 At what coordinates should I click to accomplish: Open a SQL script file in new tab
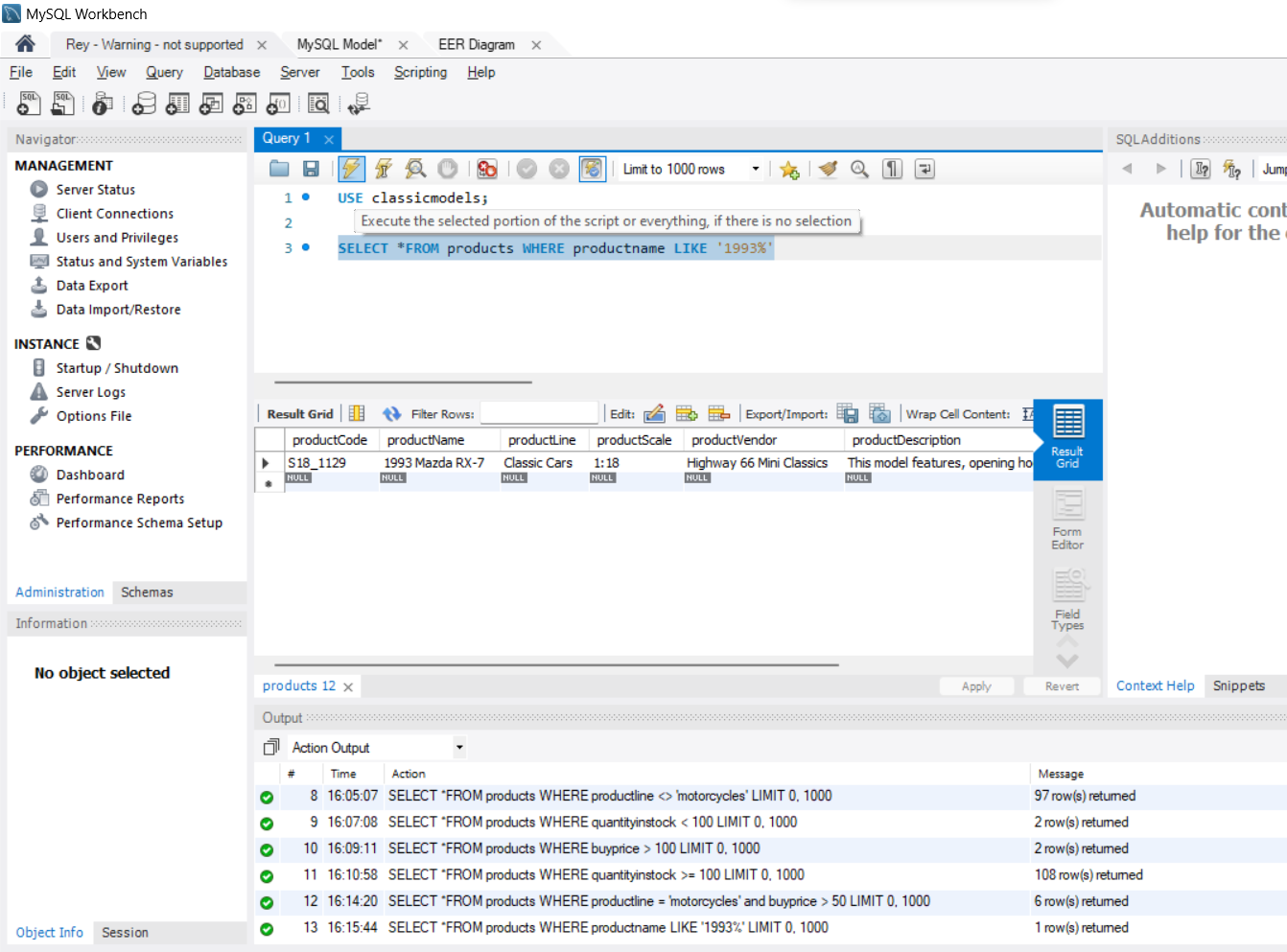[63, 104]
